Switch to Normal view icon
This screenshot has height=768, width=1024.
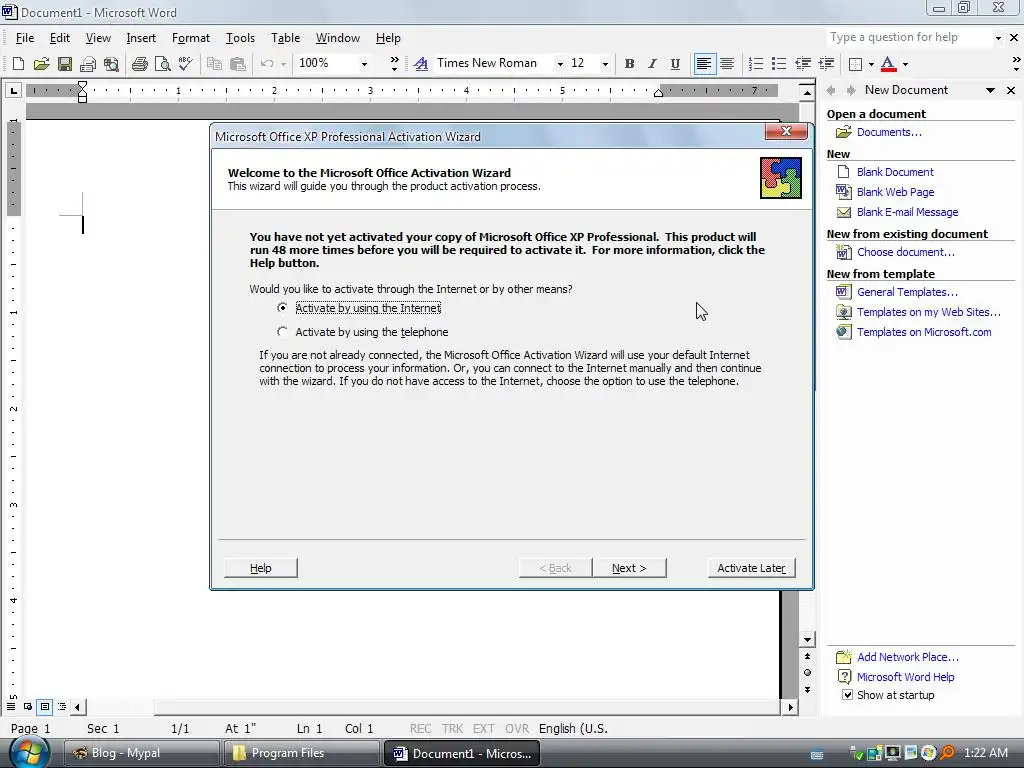11,707
